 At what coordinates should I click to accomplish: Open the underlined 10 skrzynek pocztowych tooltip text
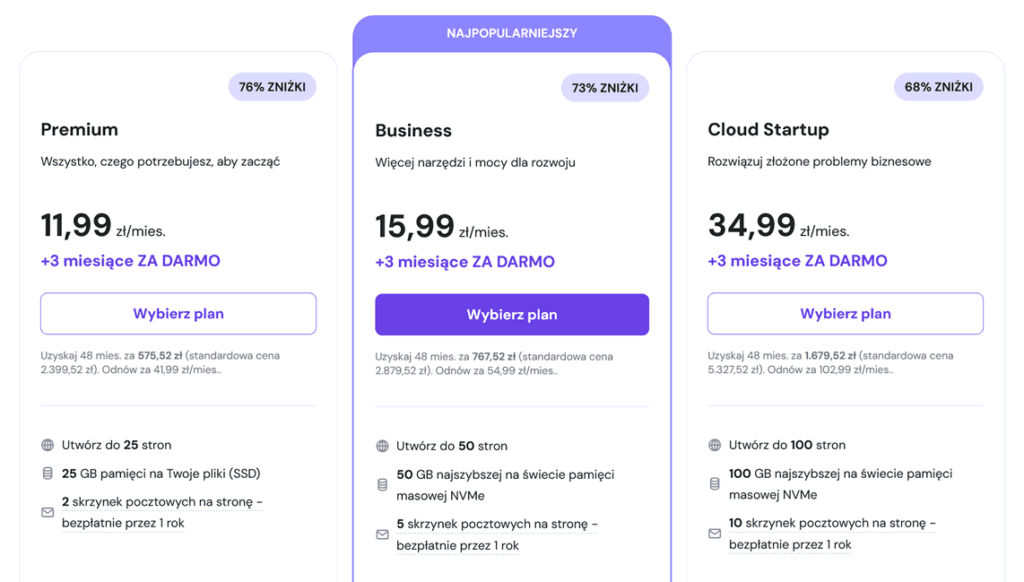(832, 534)
